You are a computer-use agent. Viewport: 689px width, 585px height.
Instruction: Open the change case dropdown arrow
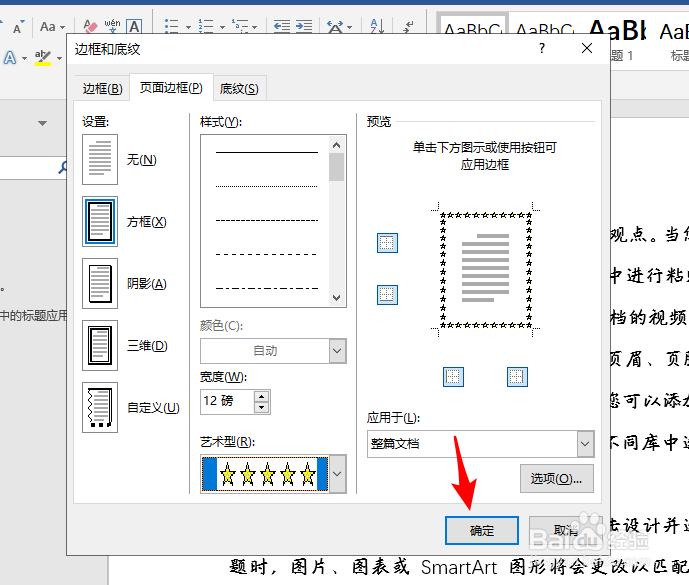[x=62, y=27]
